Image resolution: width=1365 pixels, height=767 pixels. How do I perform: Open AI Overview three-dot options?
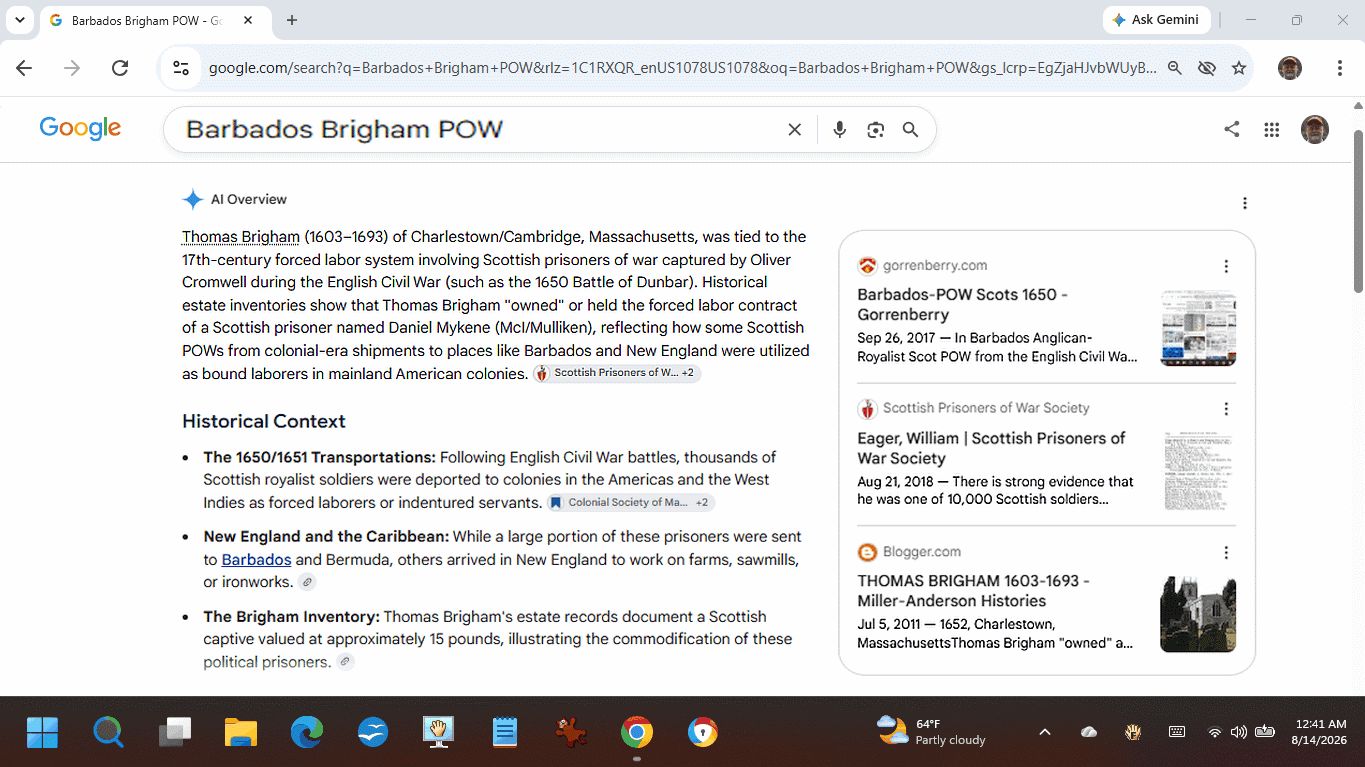click(1245, 203)
